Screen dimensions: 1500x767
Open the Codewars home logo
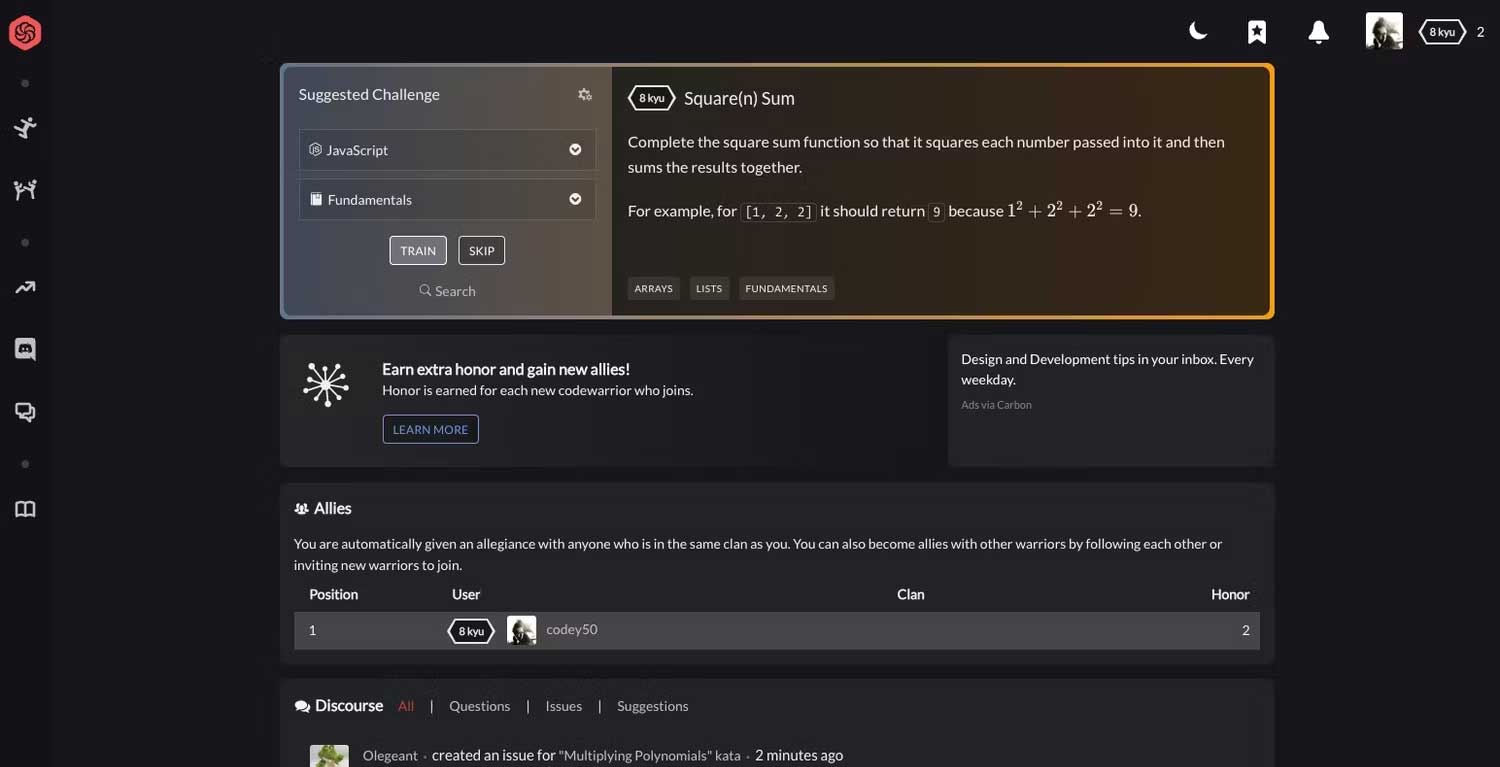(x=25, y=33)
